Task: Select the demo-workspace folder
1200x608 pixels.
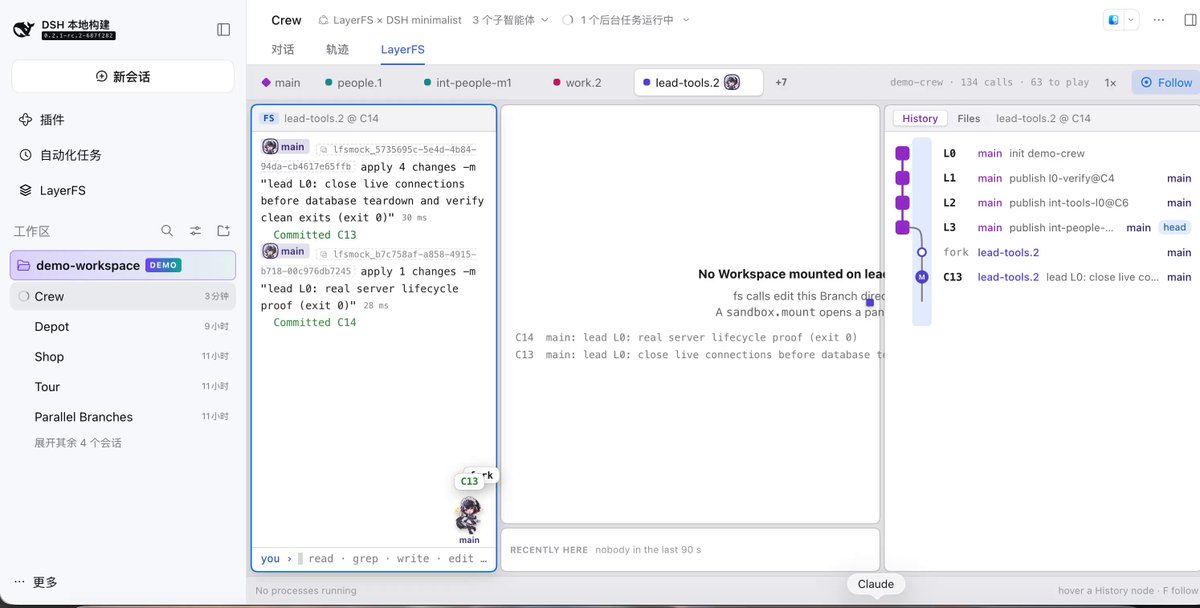Action: tap(123, 265)
